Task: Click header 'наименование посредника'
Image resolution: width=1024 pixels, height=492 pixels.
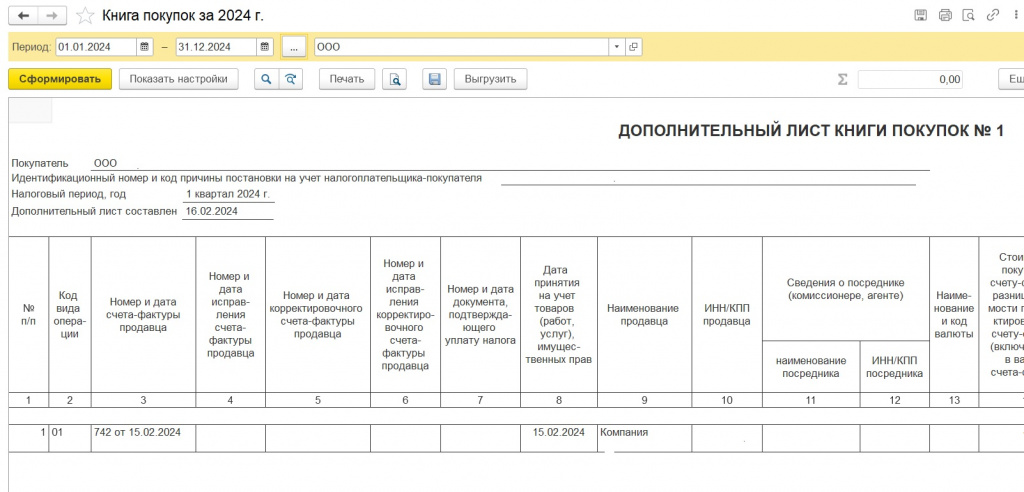Action: coord(811,367)
